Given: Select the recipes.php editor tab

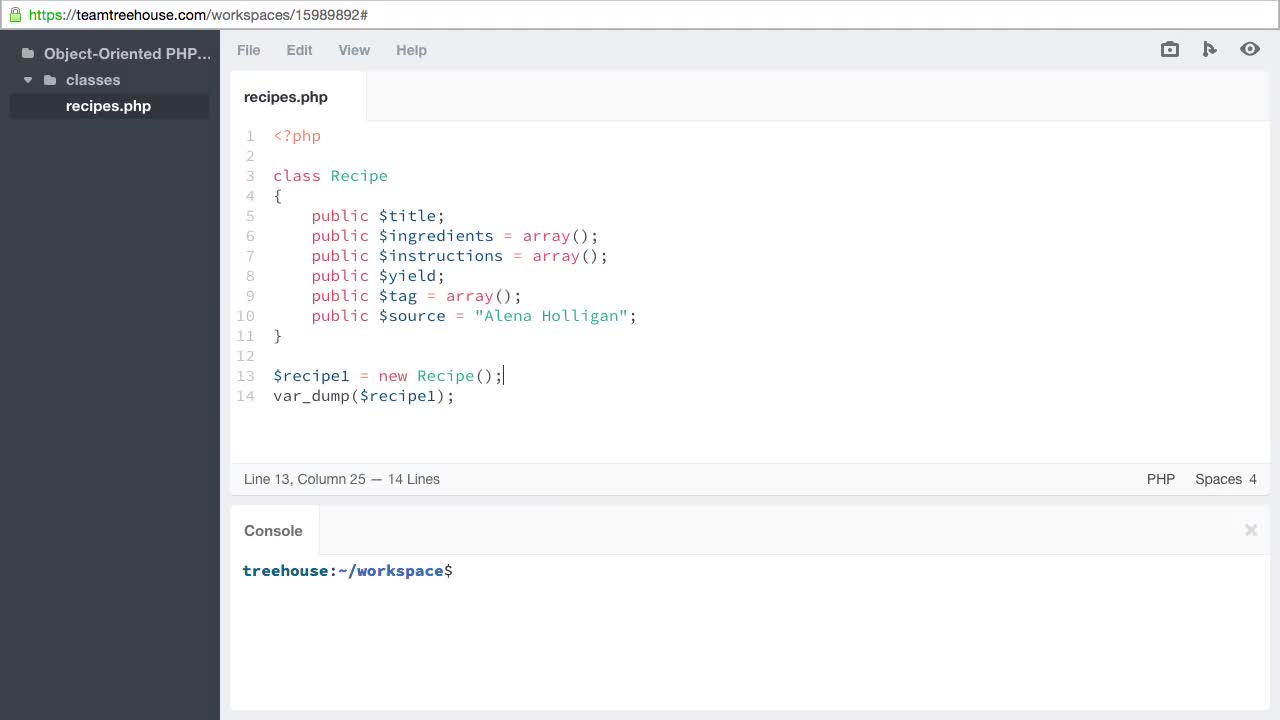Looking at the screenshot, I should pos(298,97).
